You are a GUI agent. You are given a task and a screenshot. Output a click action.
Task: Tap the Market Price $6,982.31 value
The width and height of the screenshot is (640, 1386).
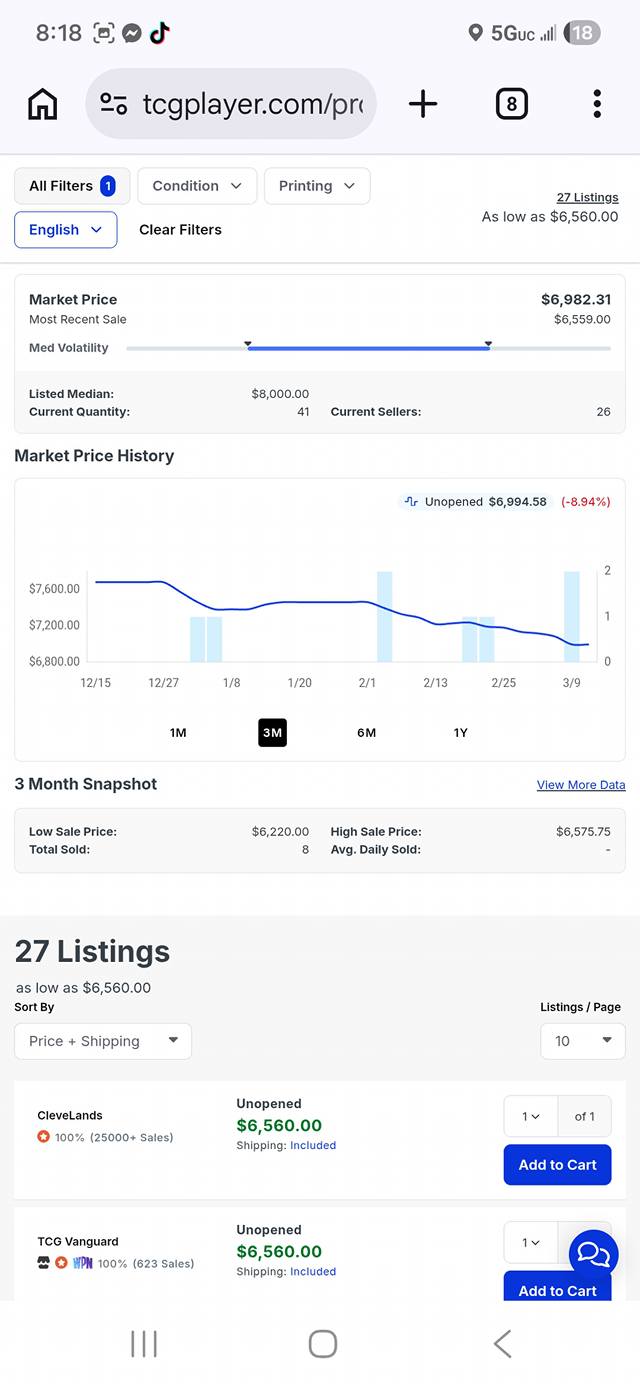point(576,299)
